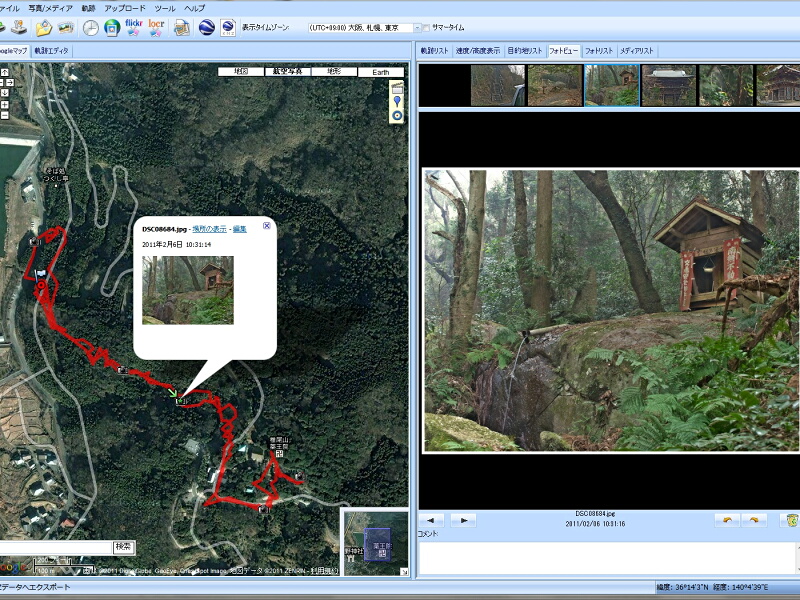The image size is (800, 600).
Task: Select the first filmstrip thumbnail with ladder
Action: 497,85
